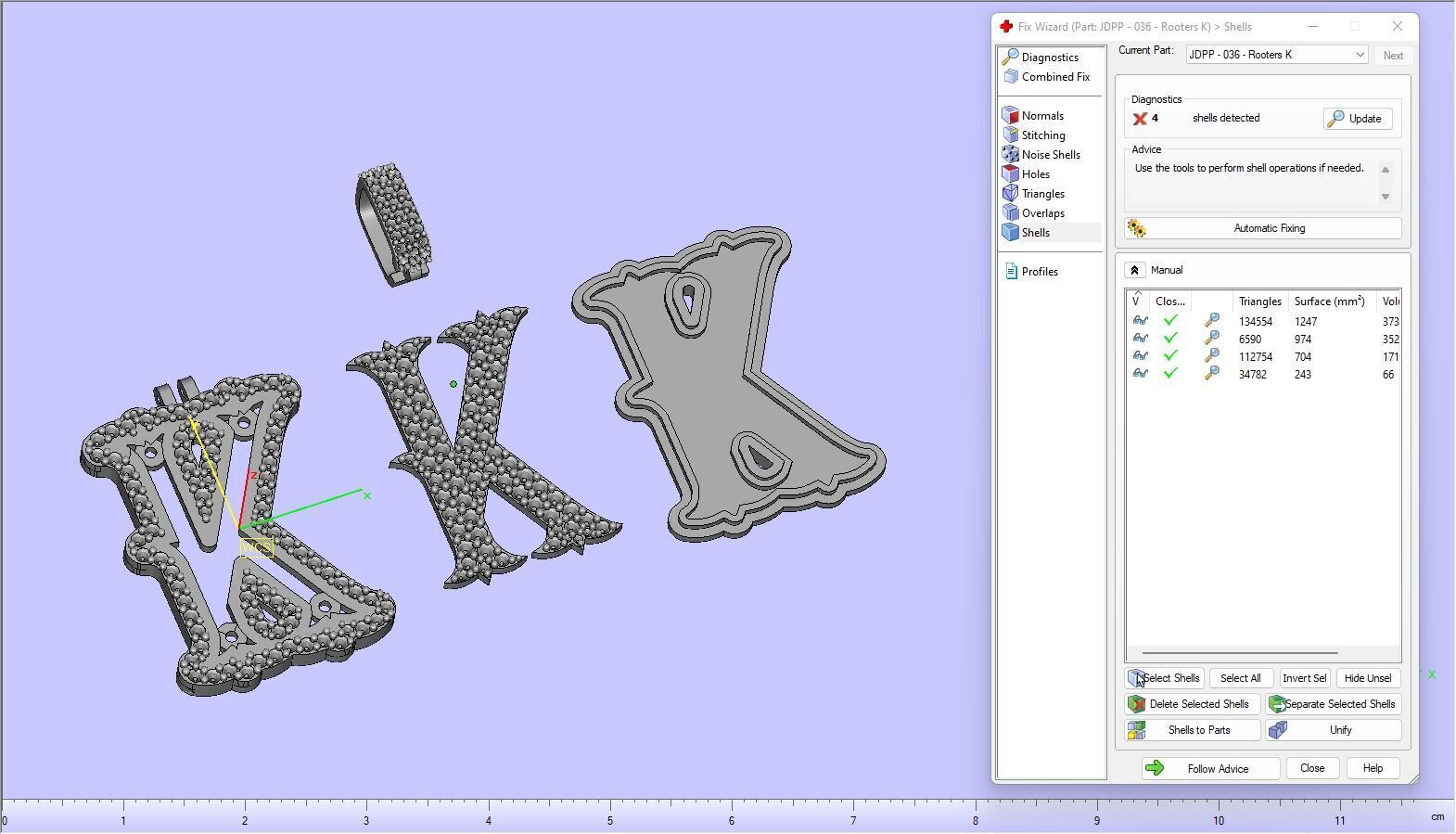Click Update diagnostics button
1456x834 pixels.
point(1358,119)
